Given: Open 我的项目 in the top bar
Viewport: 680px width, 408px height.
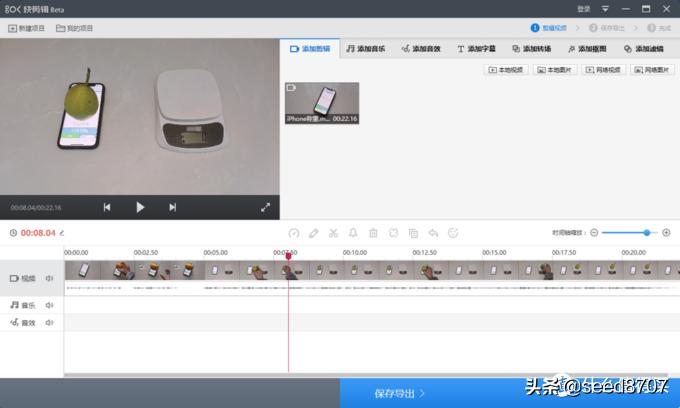Looking at the screenshot, I should (75, 28).
